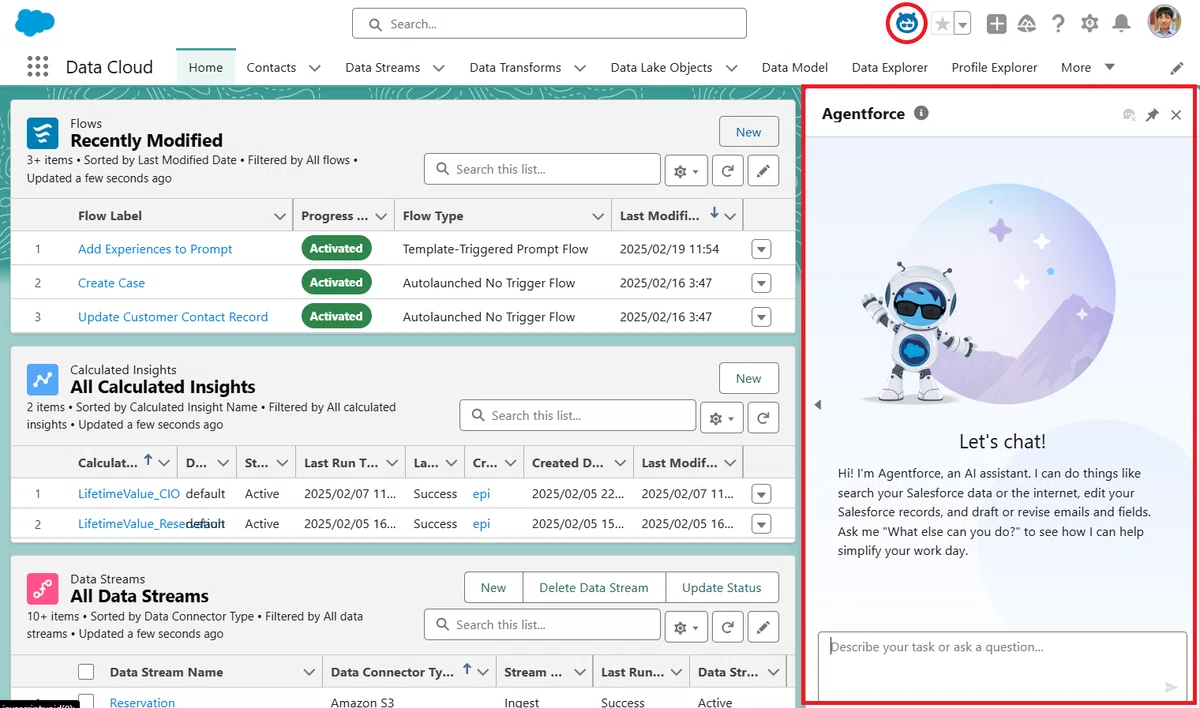Viewport: 1200px width, 708px height.
Task: Click the Delete Data Stream button
Action: tap(594, 588)
